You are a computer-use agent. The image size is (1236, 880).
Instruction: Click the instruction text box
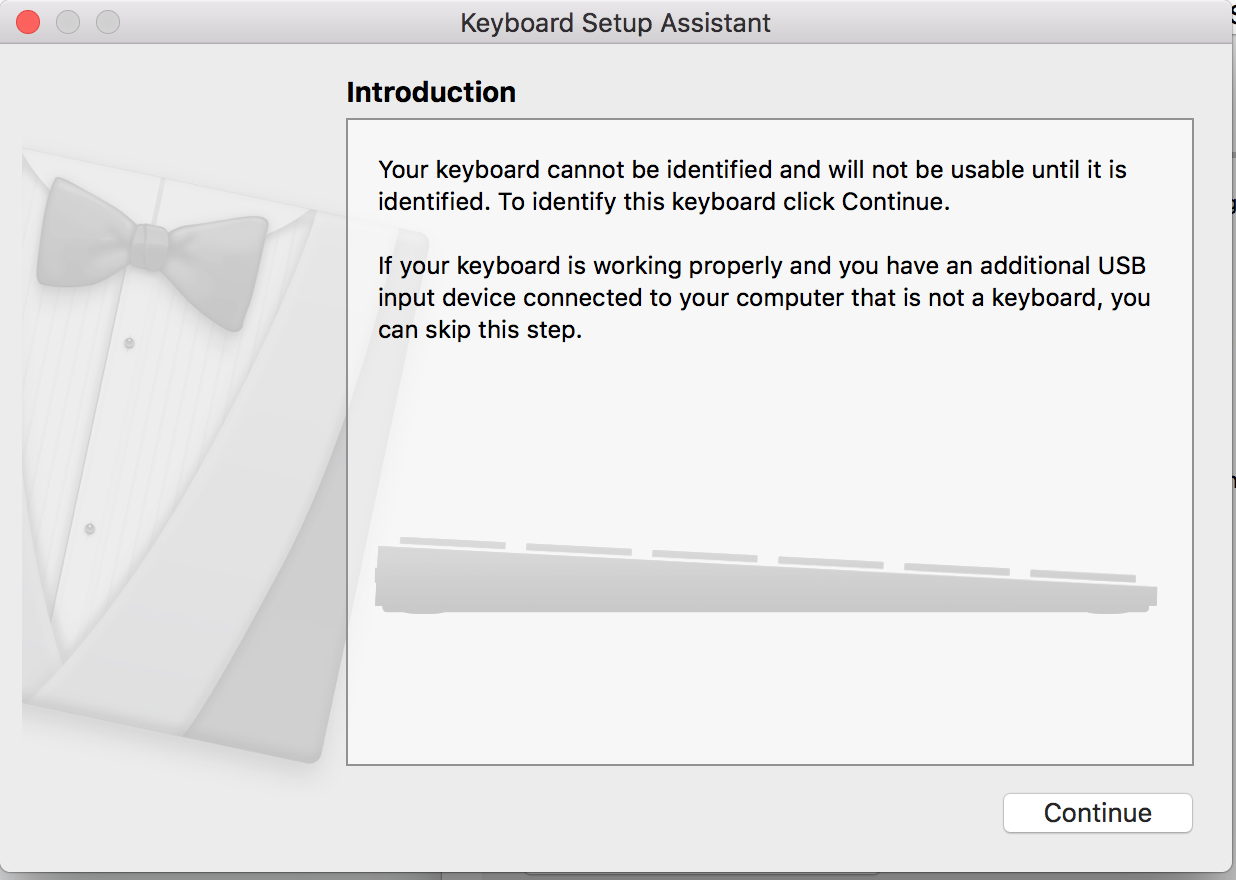(770, 440)
